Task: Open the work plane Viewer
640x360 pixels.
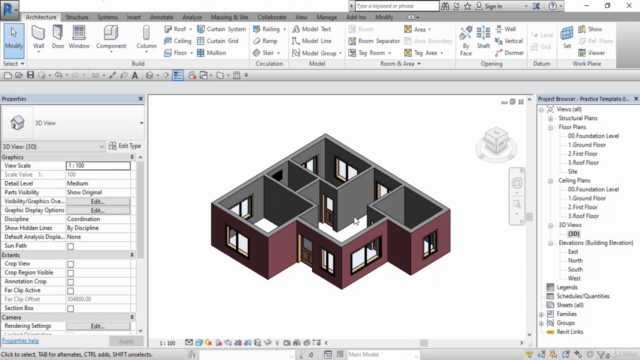Action: 591,53
